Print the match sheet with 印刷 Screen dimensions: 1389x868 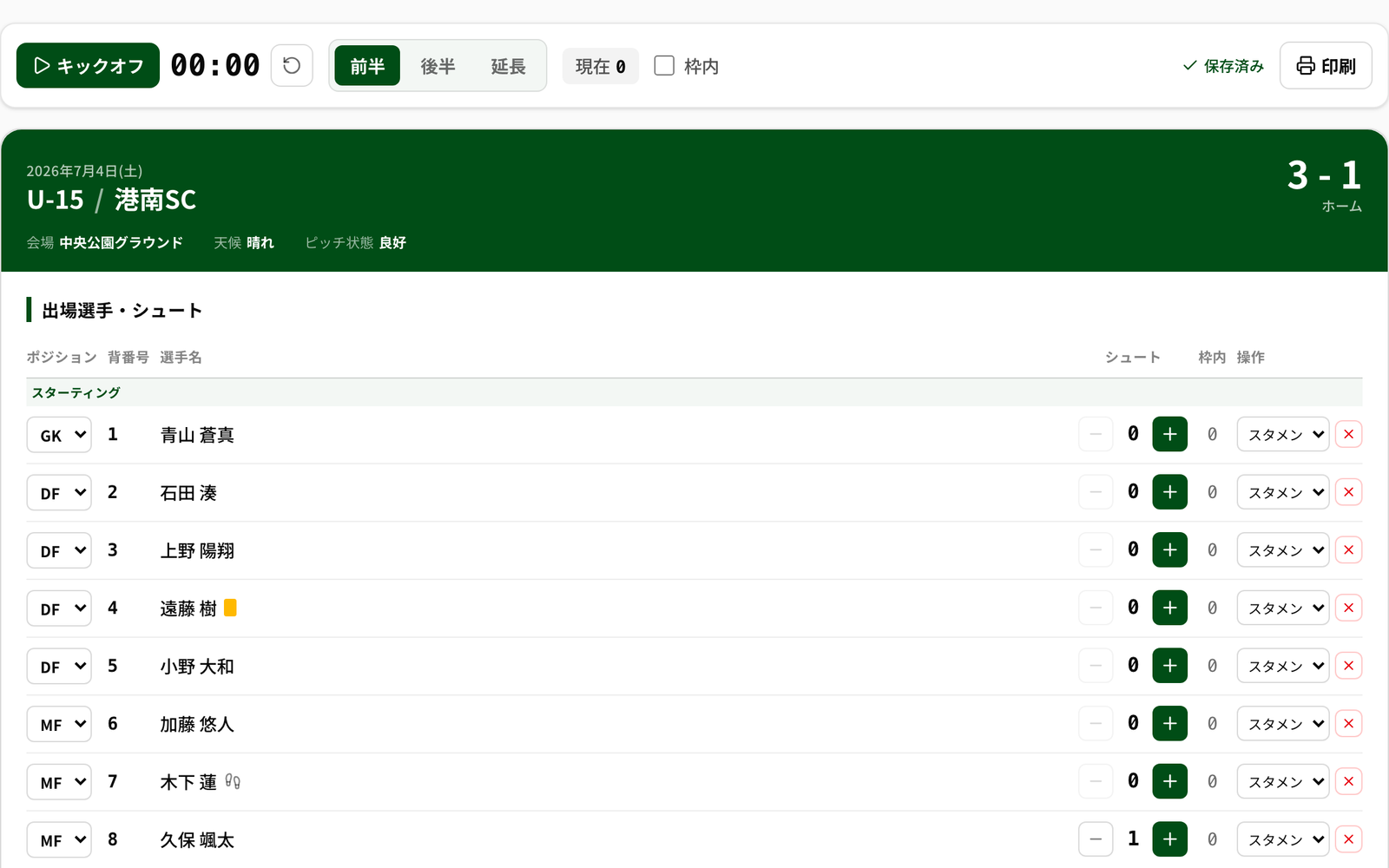(x=1326, y=66)
